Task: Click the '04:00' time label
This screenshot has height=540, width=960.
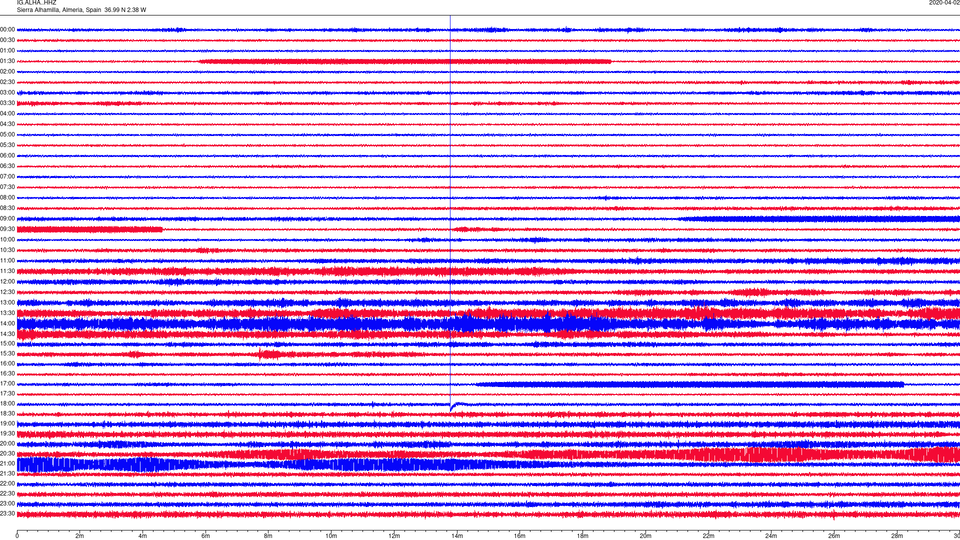Action: click(x=7, y=113)
